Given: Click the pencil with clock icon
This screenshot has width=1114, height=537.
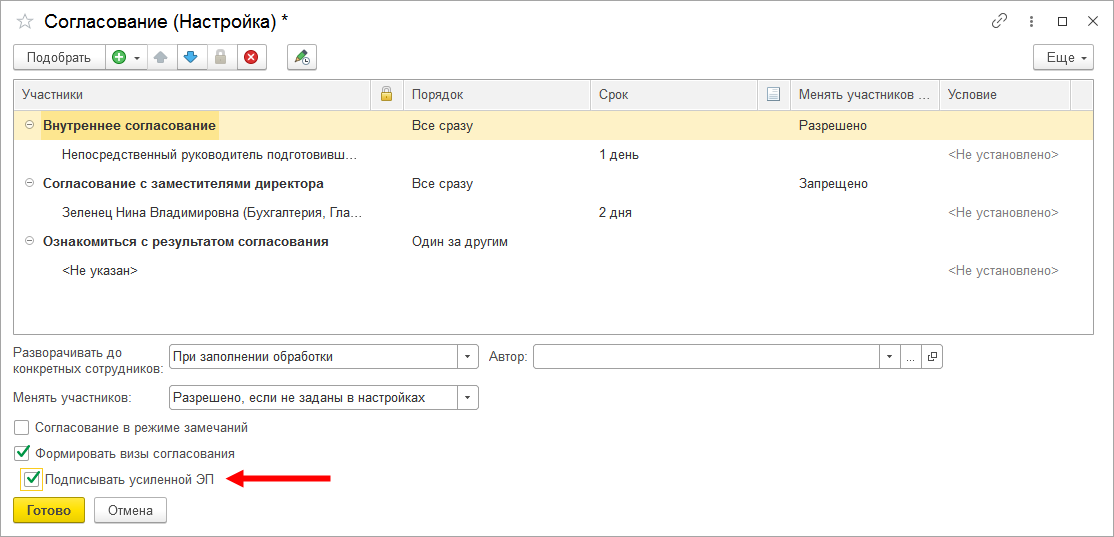Looking at the screenshot, I should point(301,58).
